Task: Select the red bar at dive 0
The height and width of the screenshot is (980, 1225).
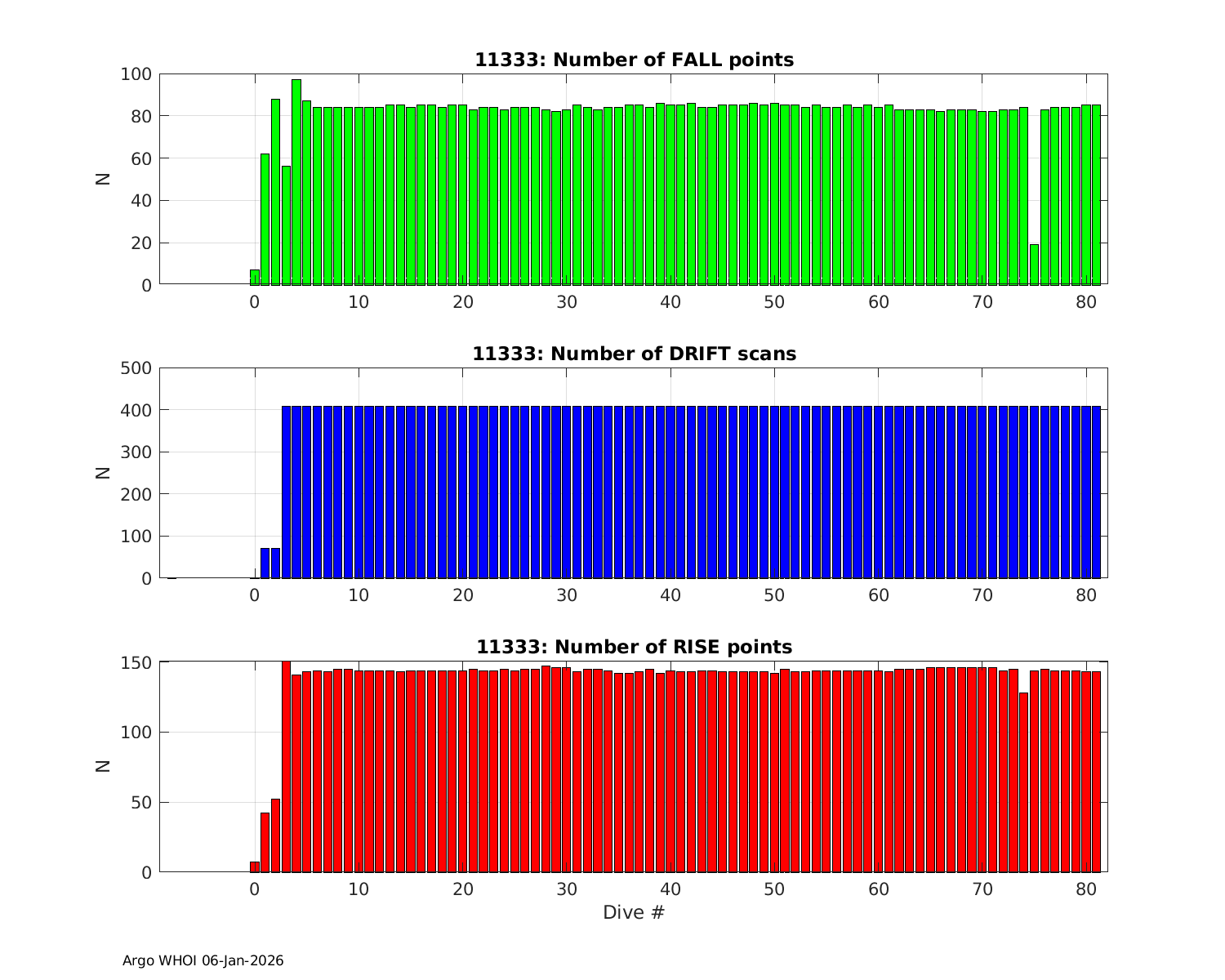Action: click(255, 866)
